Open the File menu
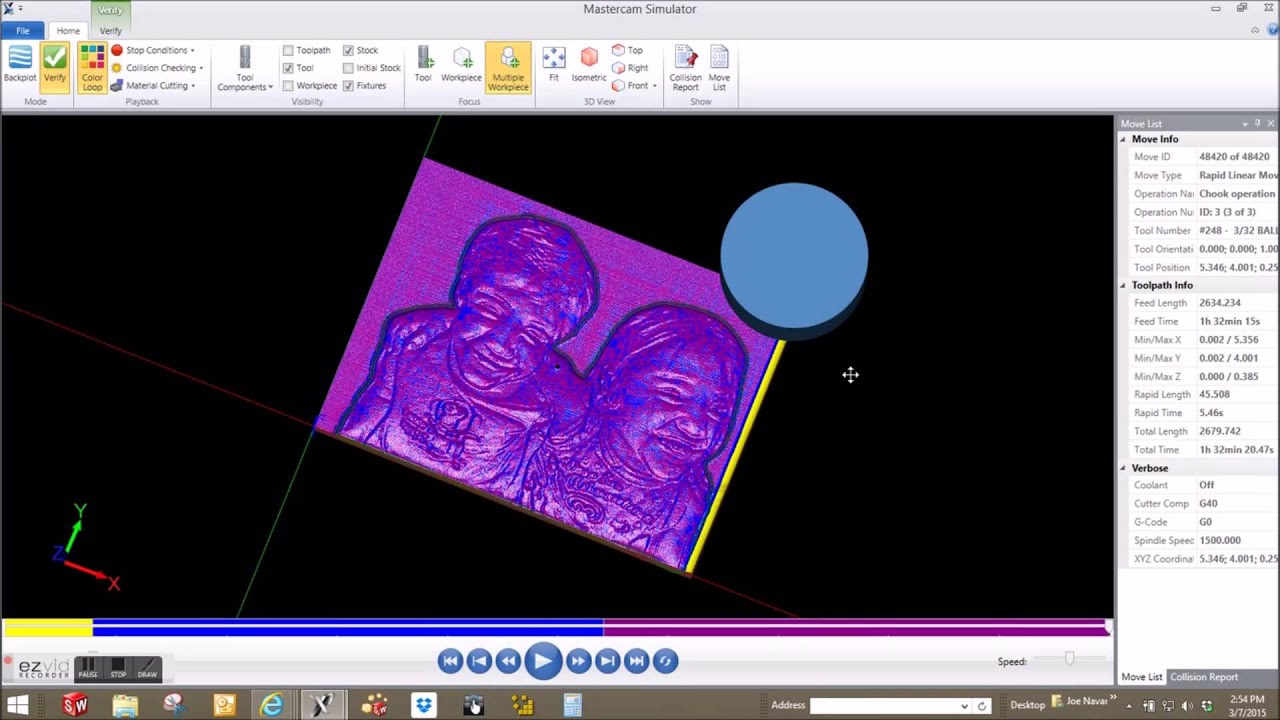 (x=22, y=31)
